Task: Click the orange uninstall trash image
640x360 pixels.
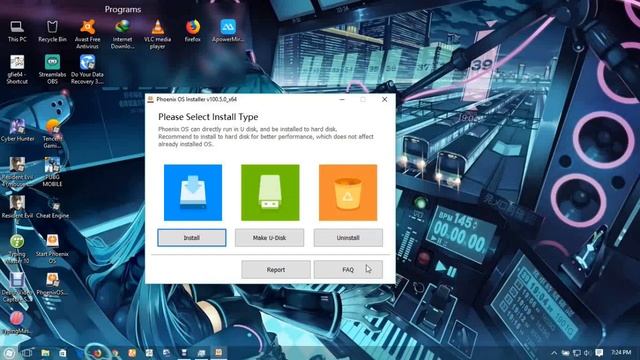Action: [x=348, y=193]
